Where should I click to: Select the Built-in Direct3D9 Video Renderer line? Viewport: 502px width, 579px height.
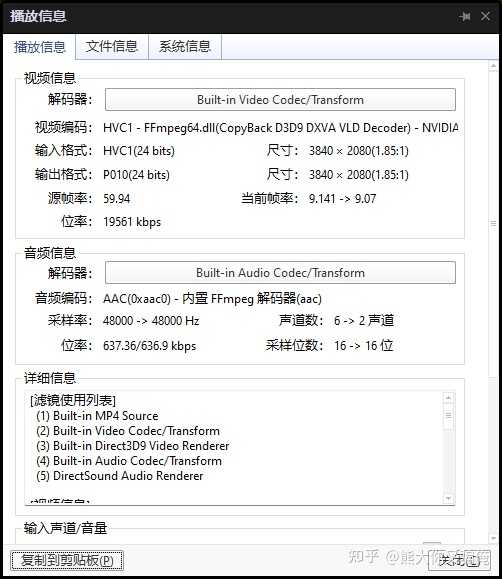click(x=133, y=446)
